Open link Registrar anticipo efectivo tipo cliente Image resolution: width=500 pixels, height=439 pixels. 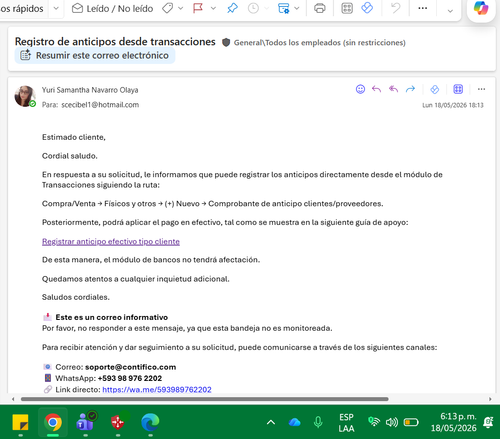click(111, 241)
